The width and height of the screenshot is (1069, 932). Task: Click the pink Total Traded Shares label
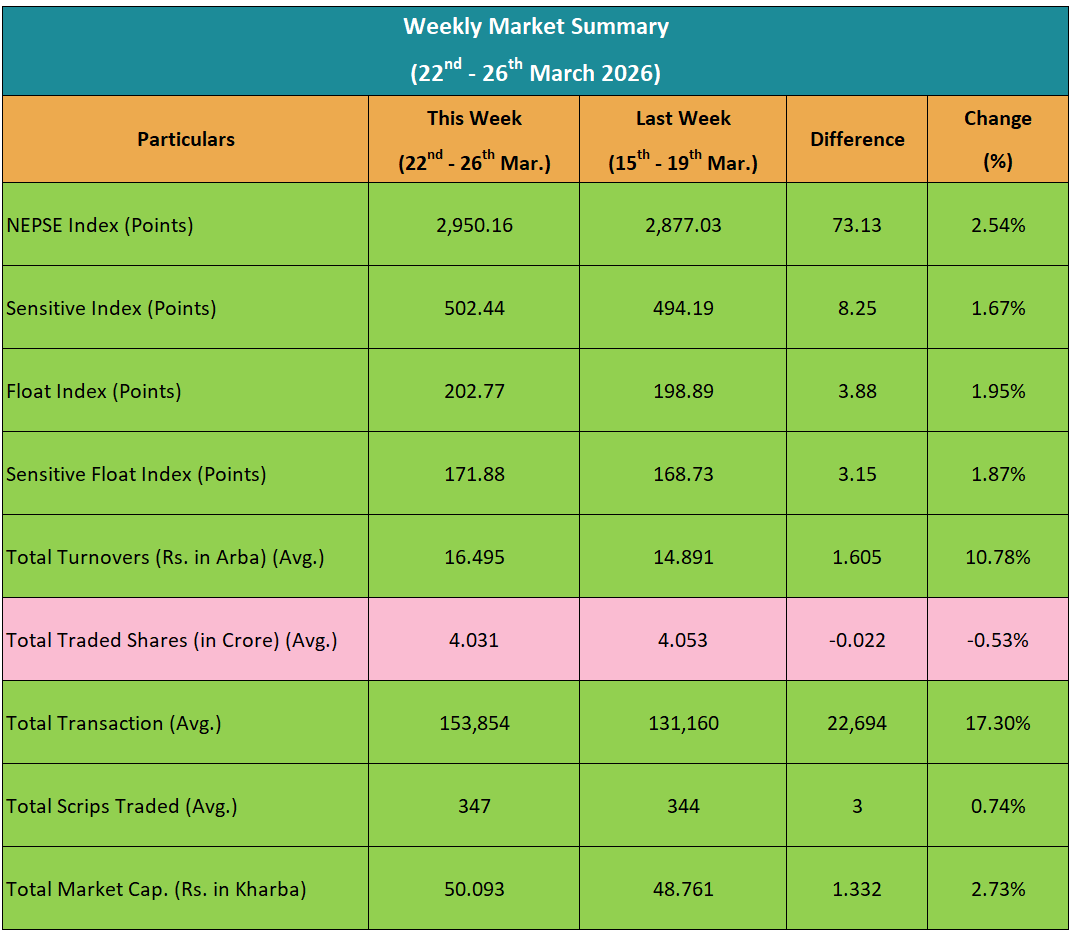tap(172, 640)
